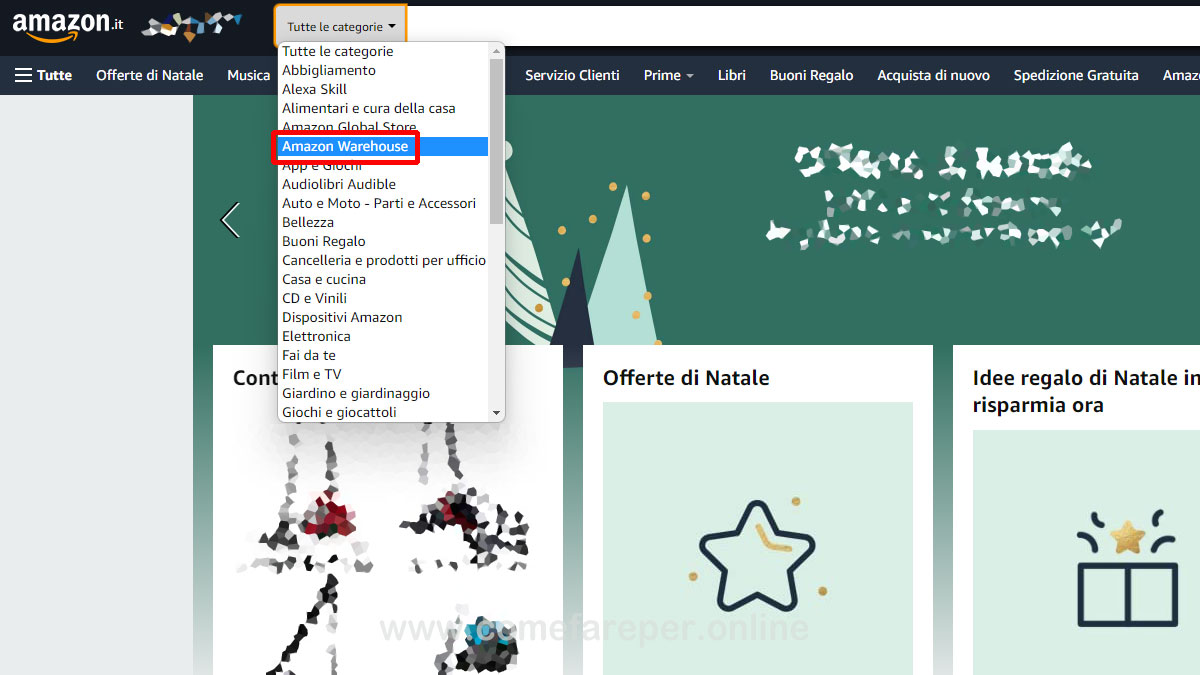Screen dimensions: 1200x675
Task: Click Spedizione Gratuita in navigation bar
Action: [x=1075, y=75]
